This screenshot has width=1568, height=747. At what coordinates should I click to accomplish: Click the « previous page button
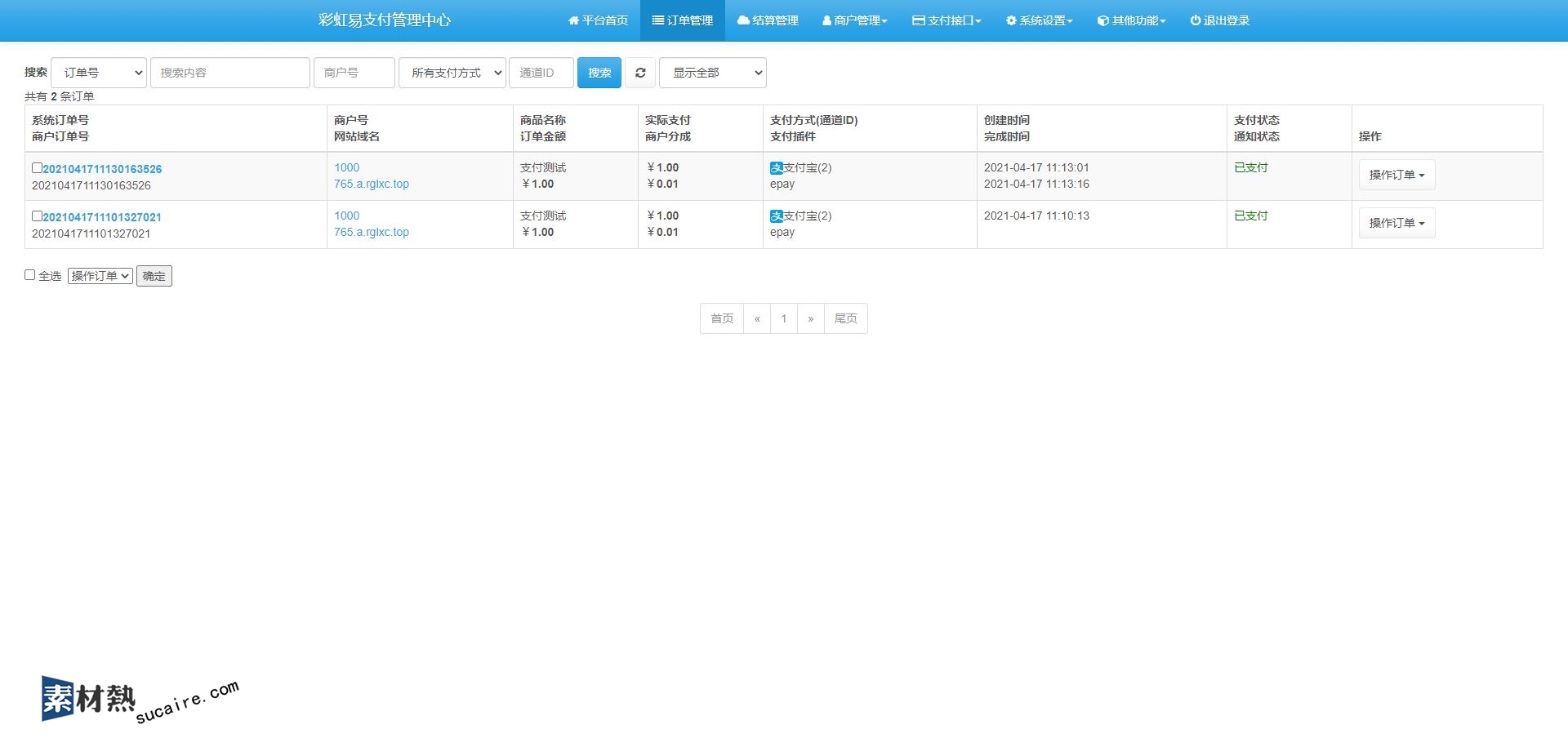tap(757, 318)
